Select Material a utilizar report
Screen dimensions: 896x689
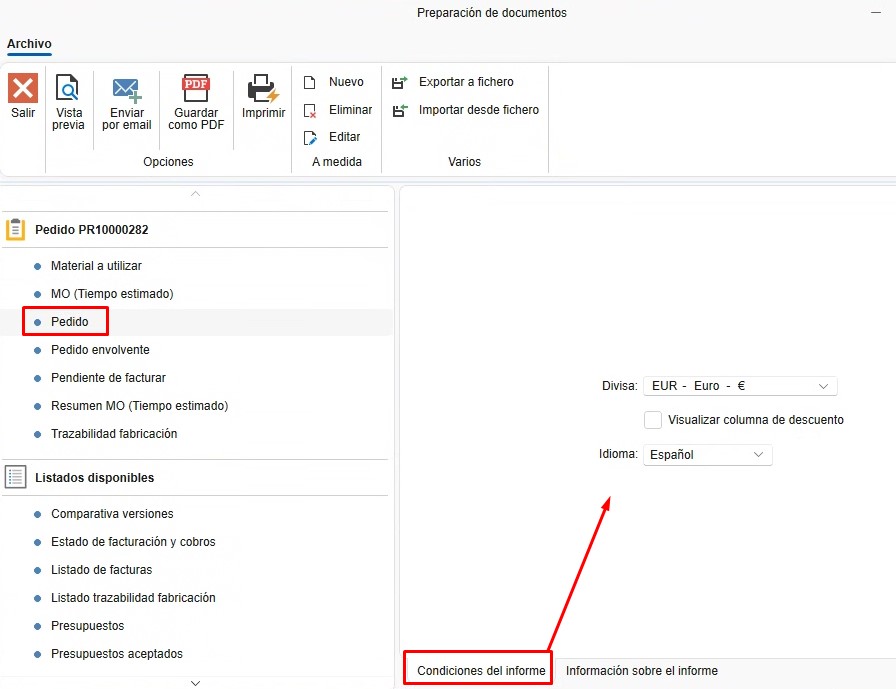point(96,266)
